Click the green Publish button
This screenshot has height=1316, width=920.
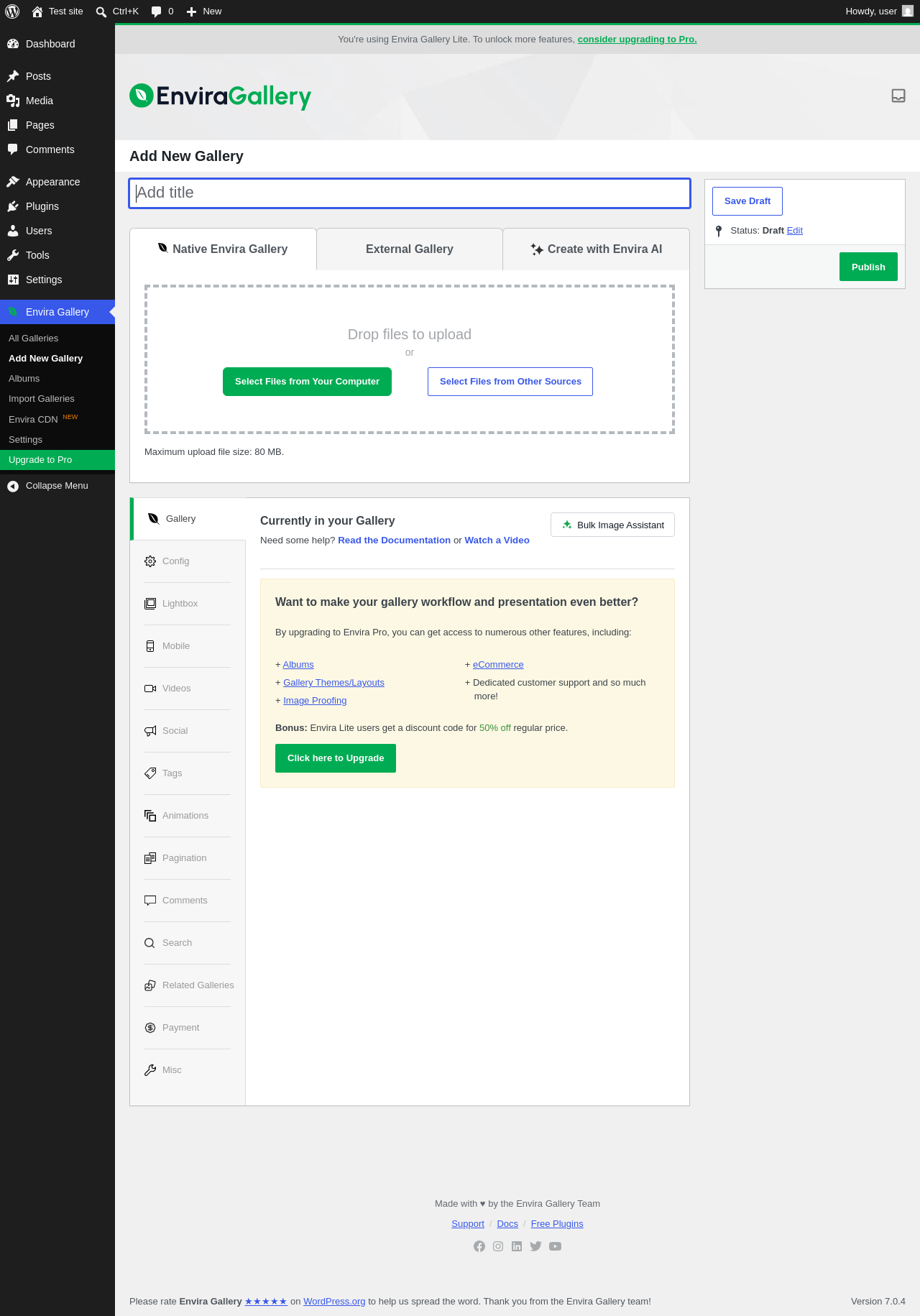click(868, 267)
